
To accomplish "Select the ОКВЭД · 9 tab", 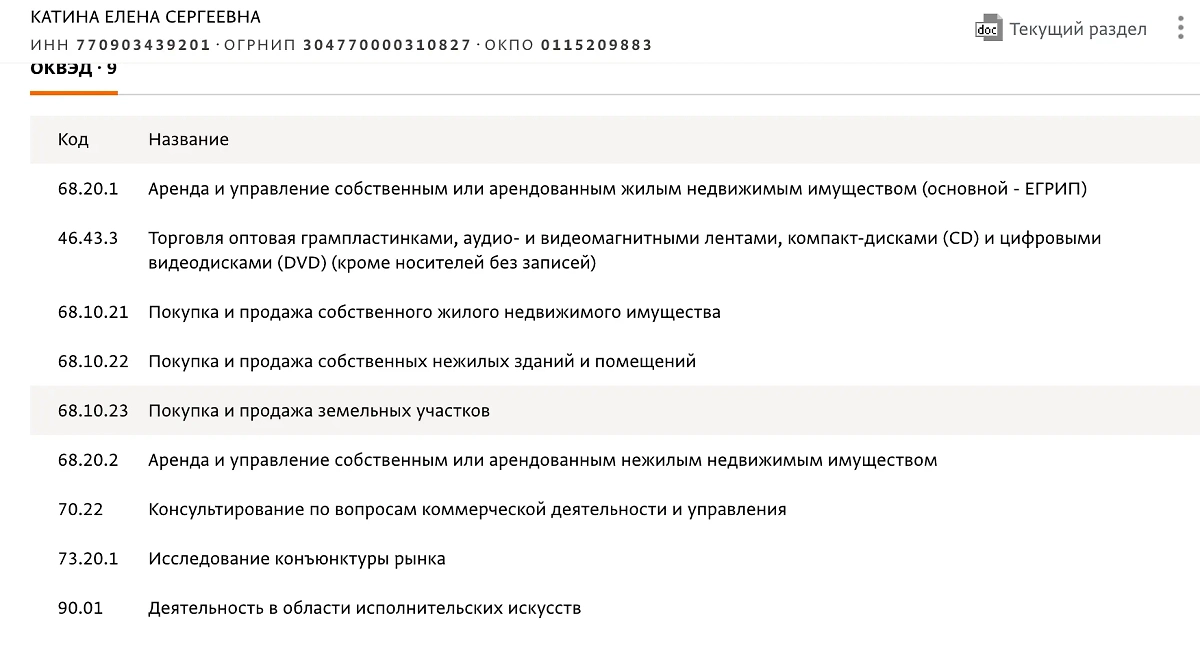I will pyautogui.click(x=73, y=69).
